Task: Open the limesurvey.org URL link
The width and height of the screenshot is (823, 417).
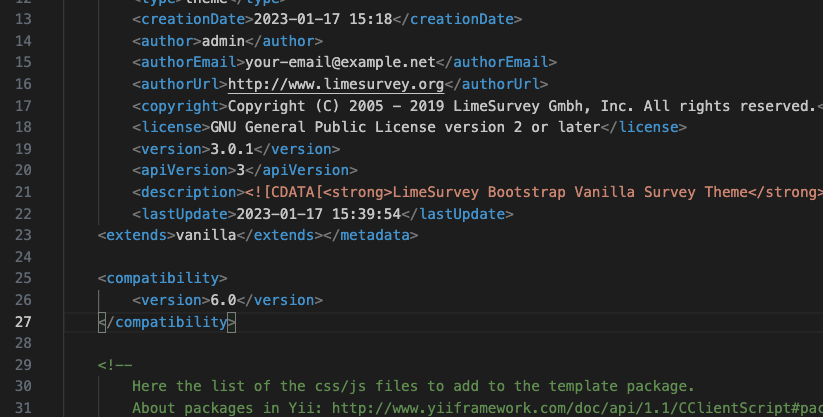Action: tap(336, 84)
